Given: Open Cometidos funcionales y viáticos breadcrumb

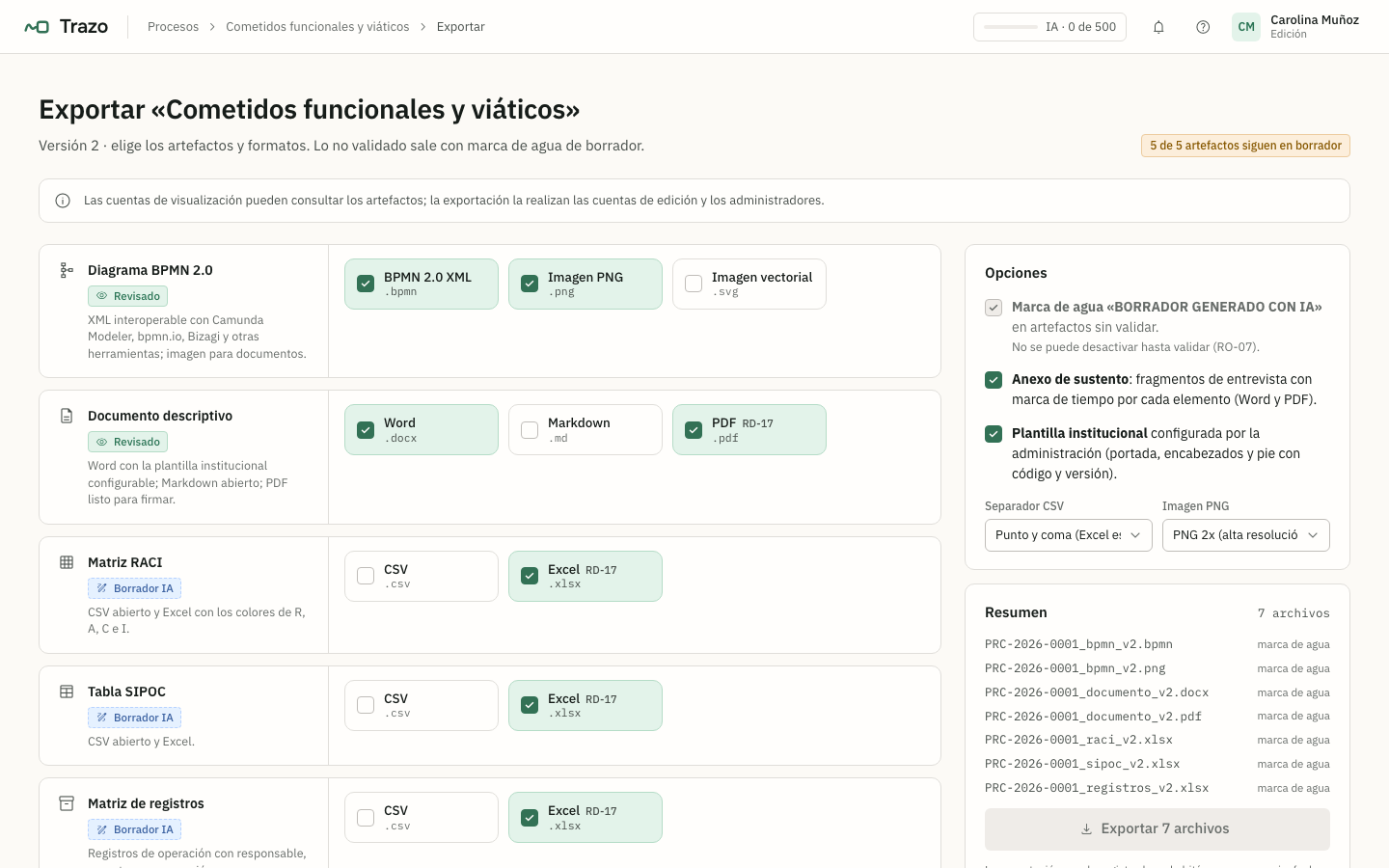Looking at the screenshot, I should pos(317,27).
